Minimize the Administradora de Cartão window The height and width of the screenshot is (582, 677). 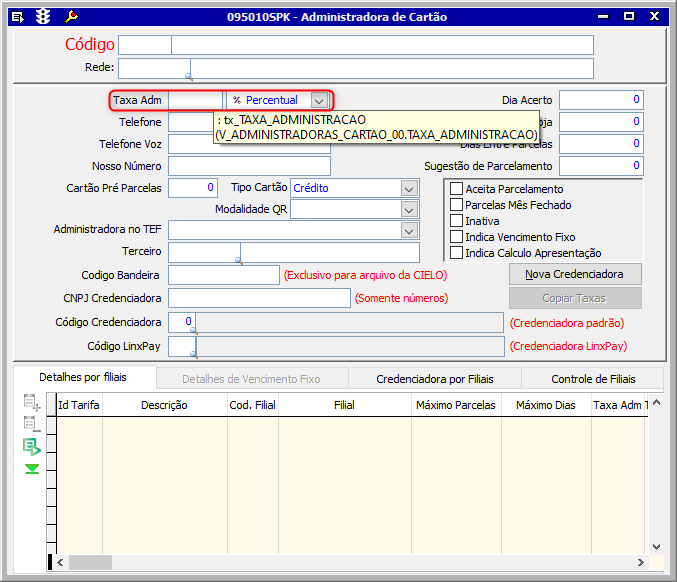coord(603,17)
